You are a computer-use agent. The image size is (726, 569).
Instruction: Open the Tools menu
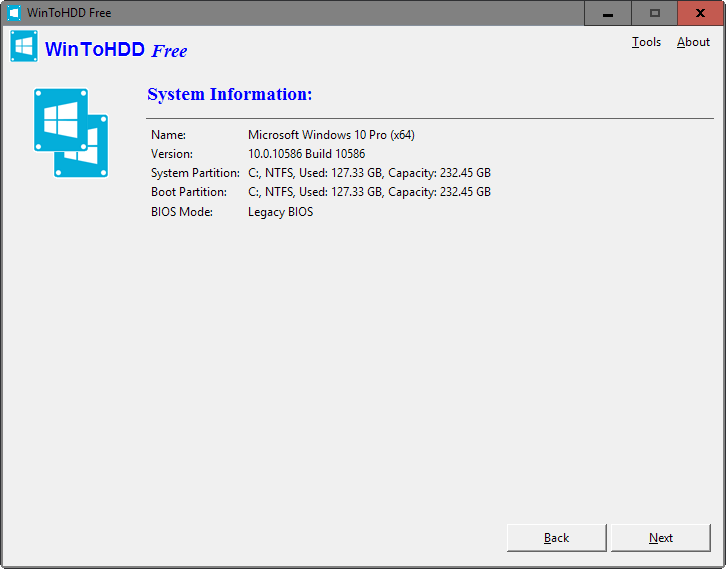646,42
